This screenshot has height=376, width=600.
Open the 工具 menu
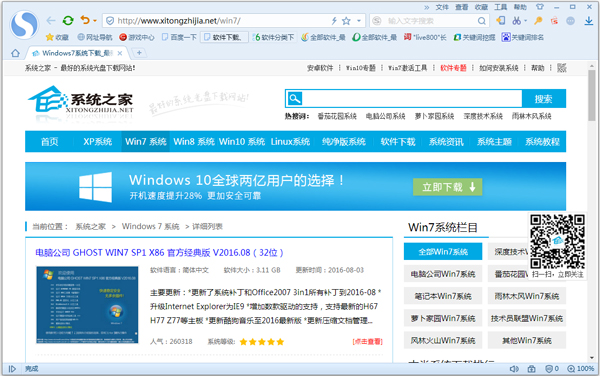click(x=501, y=7)
